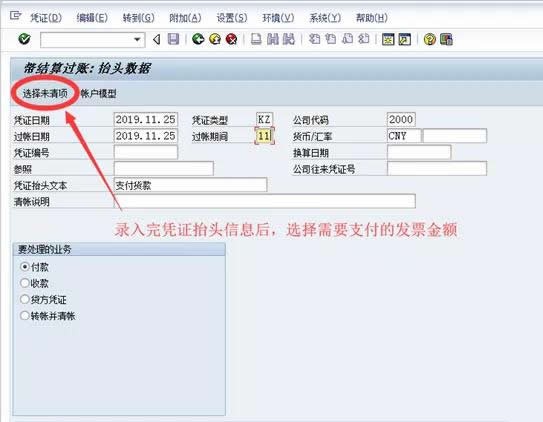Click the 选择未清项 button
The width and height of the screenshot is (543, 422).
coord(45,93)
